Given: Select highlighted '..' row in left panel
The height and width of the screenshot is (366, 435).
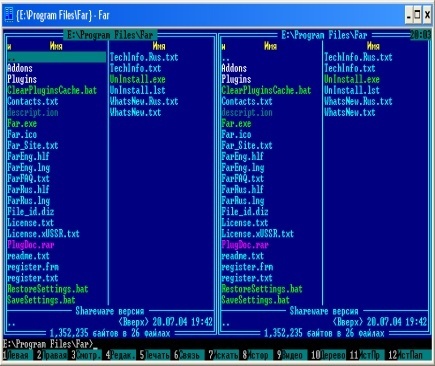Looking at the screenshot, I should 56,57.
